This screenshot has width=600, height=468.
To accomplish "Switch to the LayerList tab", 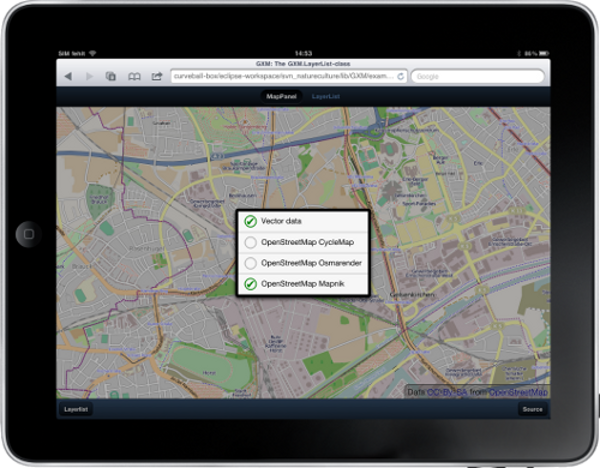I will coord(326,96).
